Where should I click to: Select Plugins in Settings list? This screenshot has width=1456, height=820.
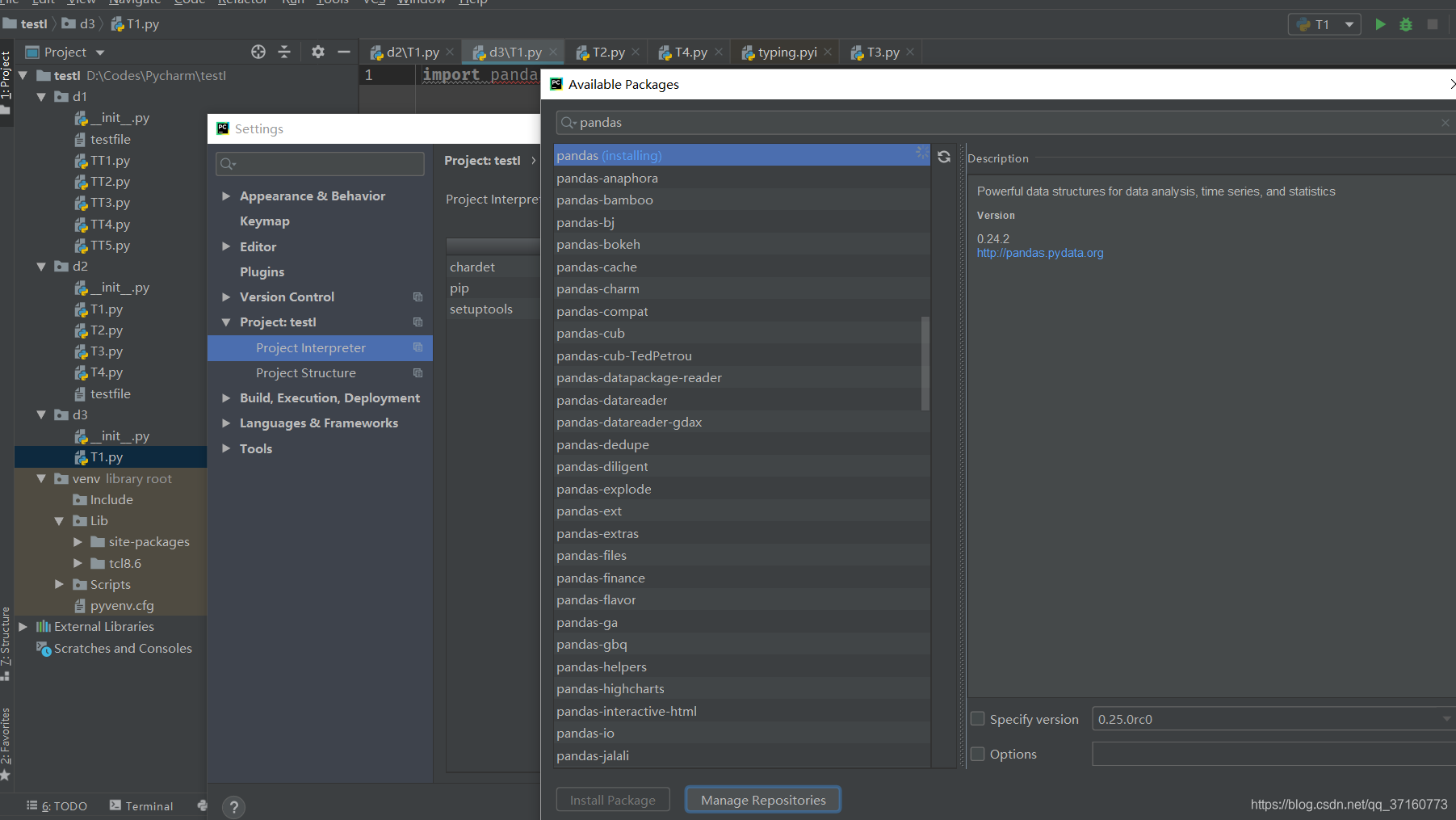click(x=262, y=272)
